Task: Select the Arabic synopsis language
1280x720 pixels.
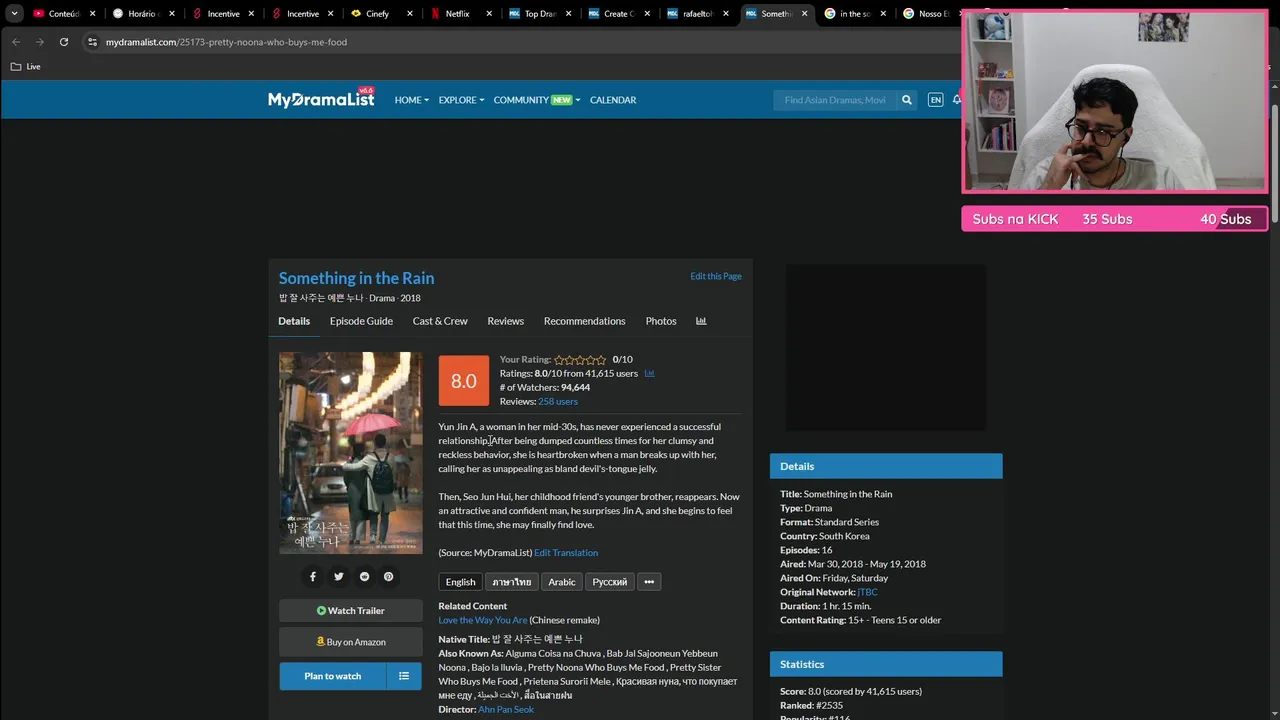Action: coord(562,582)
